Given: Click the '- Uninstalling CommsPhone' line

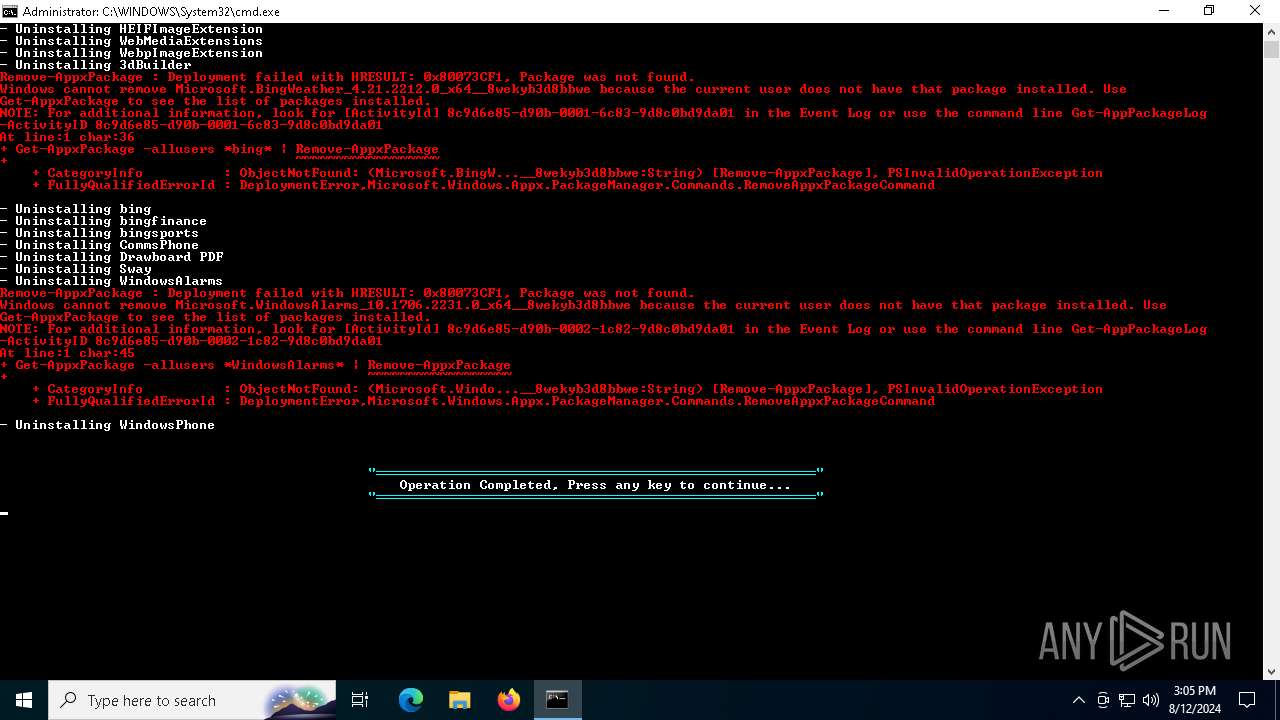Looking at the screenshot, I should point(99,245).
